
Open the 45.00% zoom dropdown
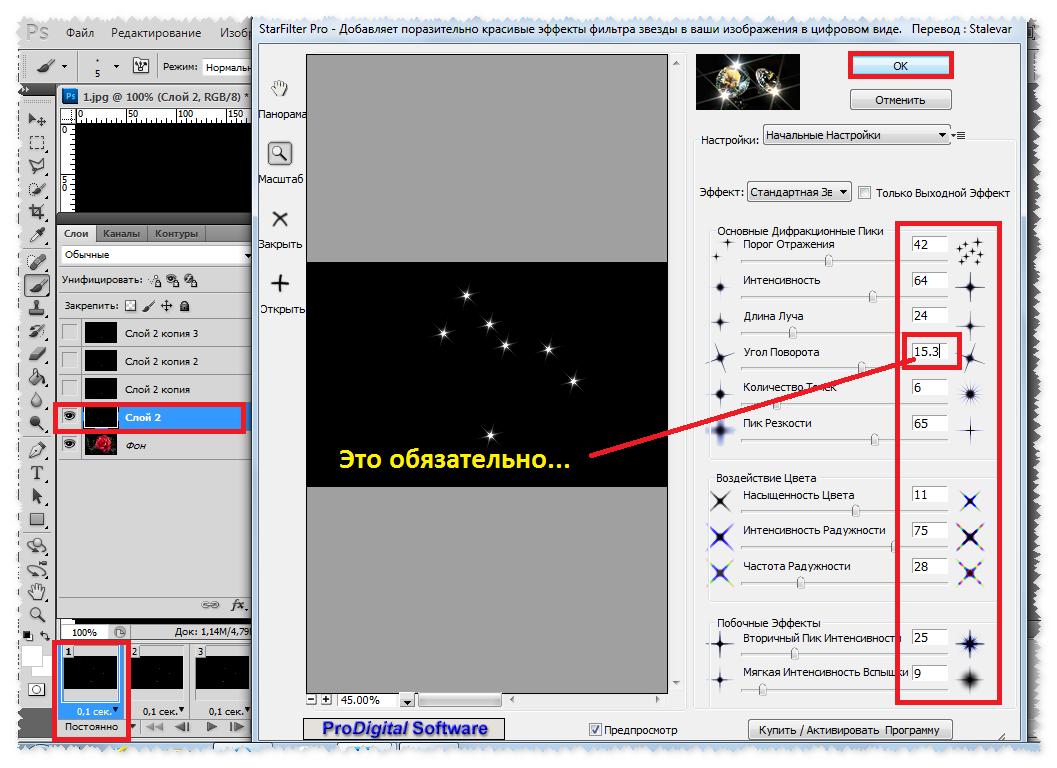[x=406, y=701]
